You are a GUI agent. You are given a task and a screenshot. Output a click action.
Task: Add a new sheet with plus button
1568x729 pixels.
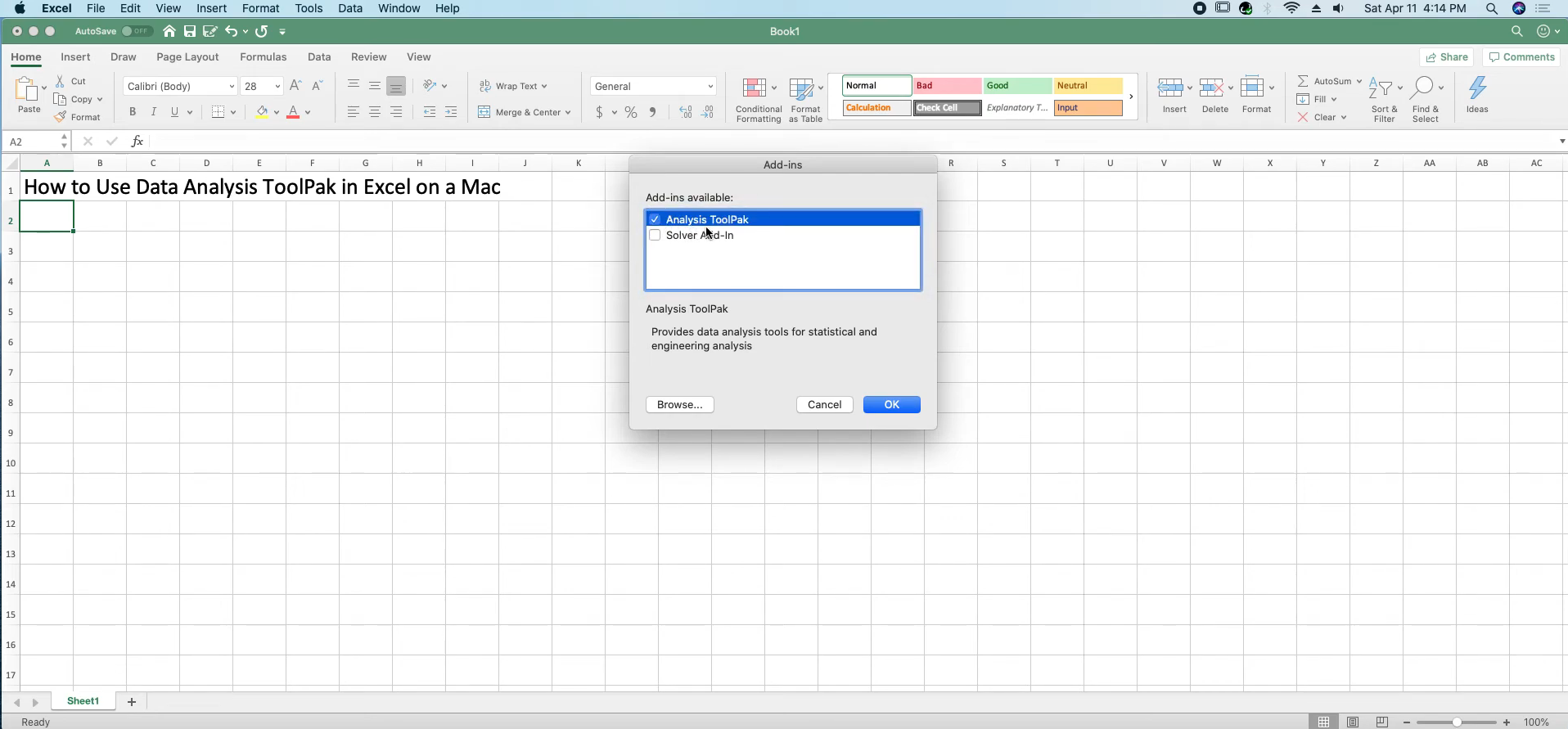(132, 702)
